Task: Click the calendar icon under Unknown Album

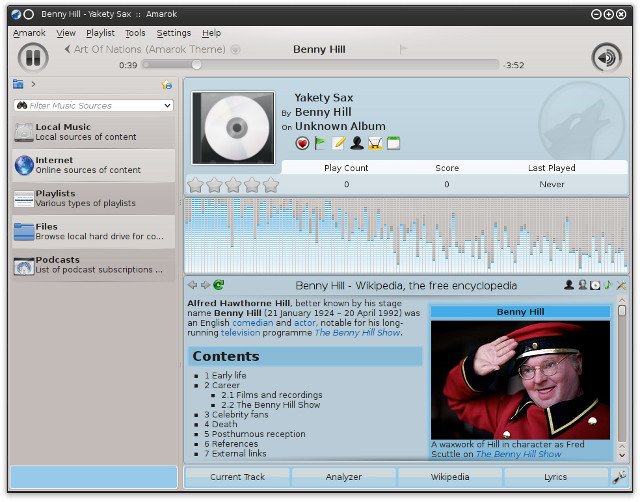Action: click(x=393, y=143)
